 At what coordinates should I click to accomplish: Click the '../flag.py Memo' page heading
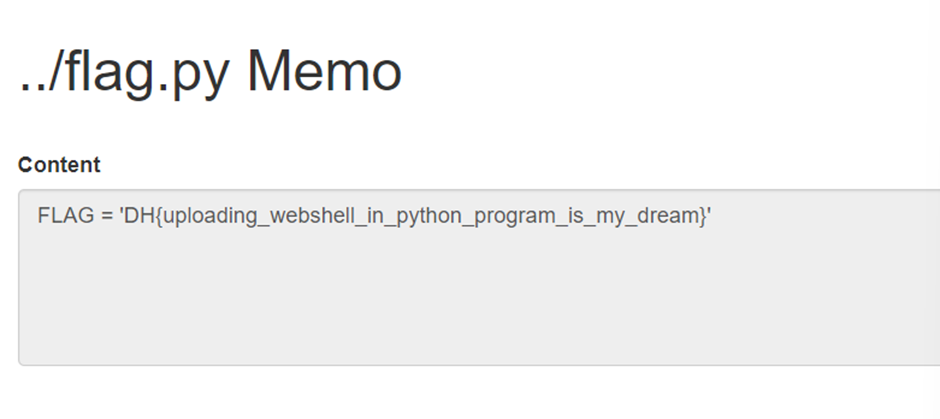click(210, 71)
